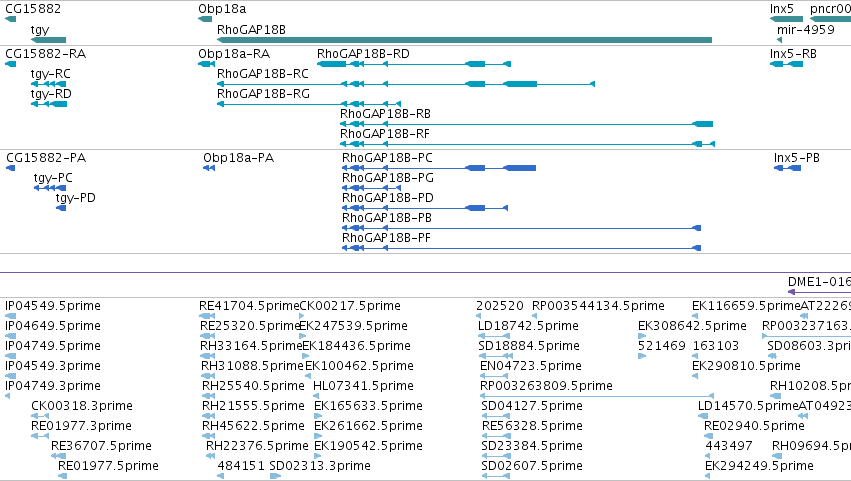Screen dimensions: 851x481
Task: Click the EK261662.5prime EST label
Action: [x=369, y=426]
